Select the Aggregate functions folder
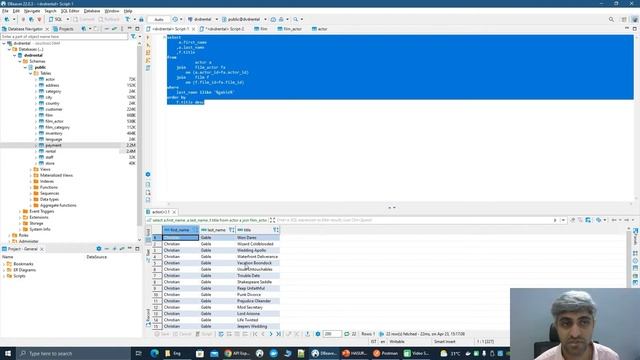The height and width of the screenshot is (360, 640). [x=58, y=205]
